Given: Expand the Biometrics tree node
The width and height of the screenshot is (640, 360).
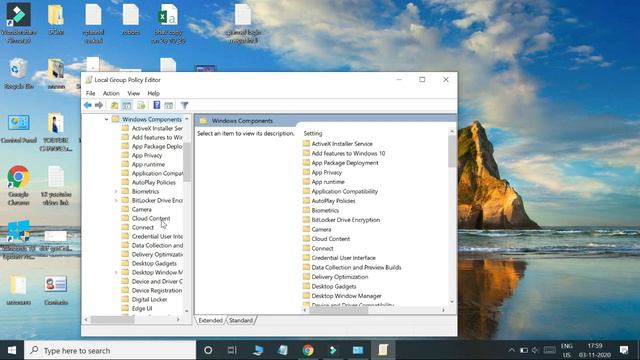Looking at the screenshot, I should click(116, 191).
